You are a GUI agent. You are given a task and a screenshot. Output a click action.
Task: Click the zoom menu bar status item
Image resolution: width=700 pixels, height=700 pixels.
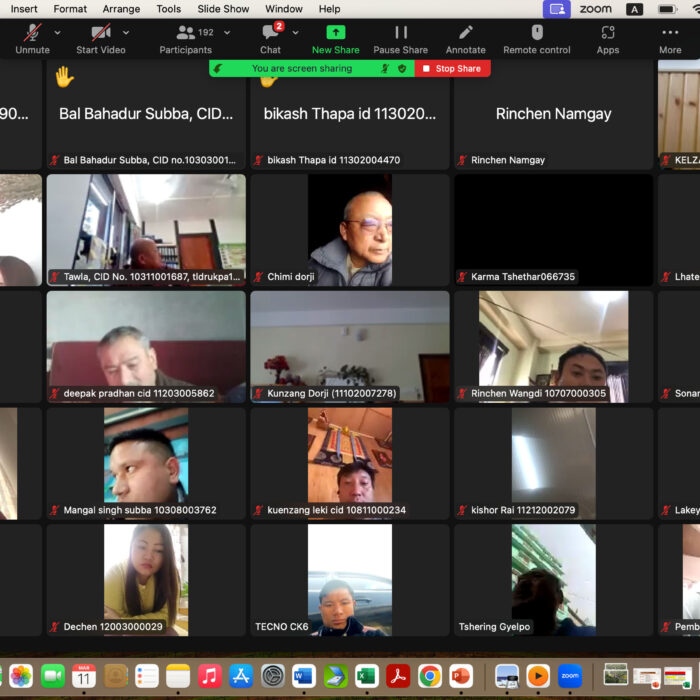tap(596, 9)
